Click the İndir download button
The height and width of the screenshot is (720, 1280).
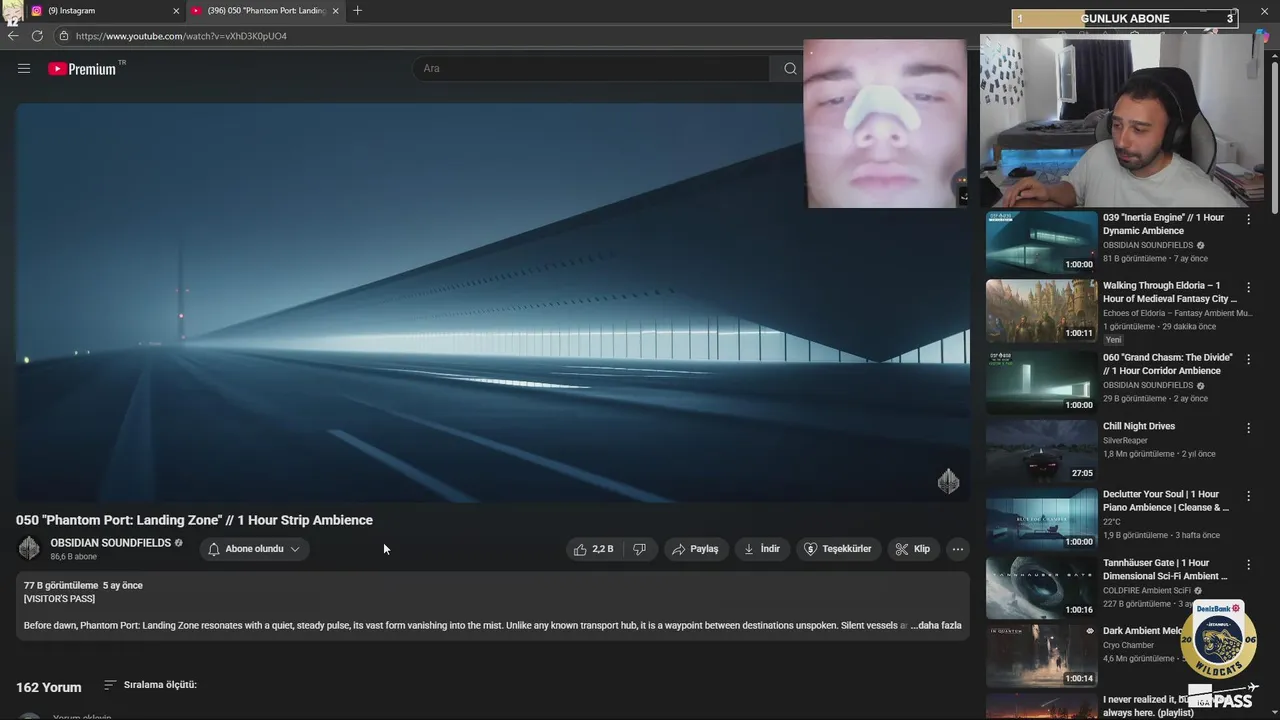point(761,549)
